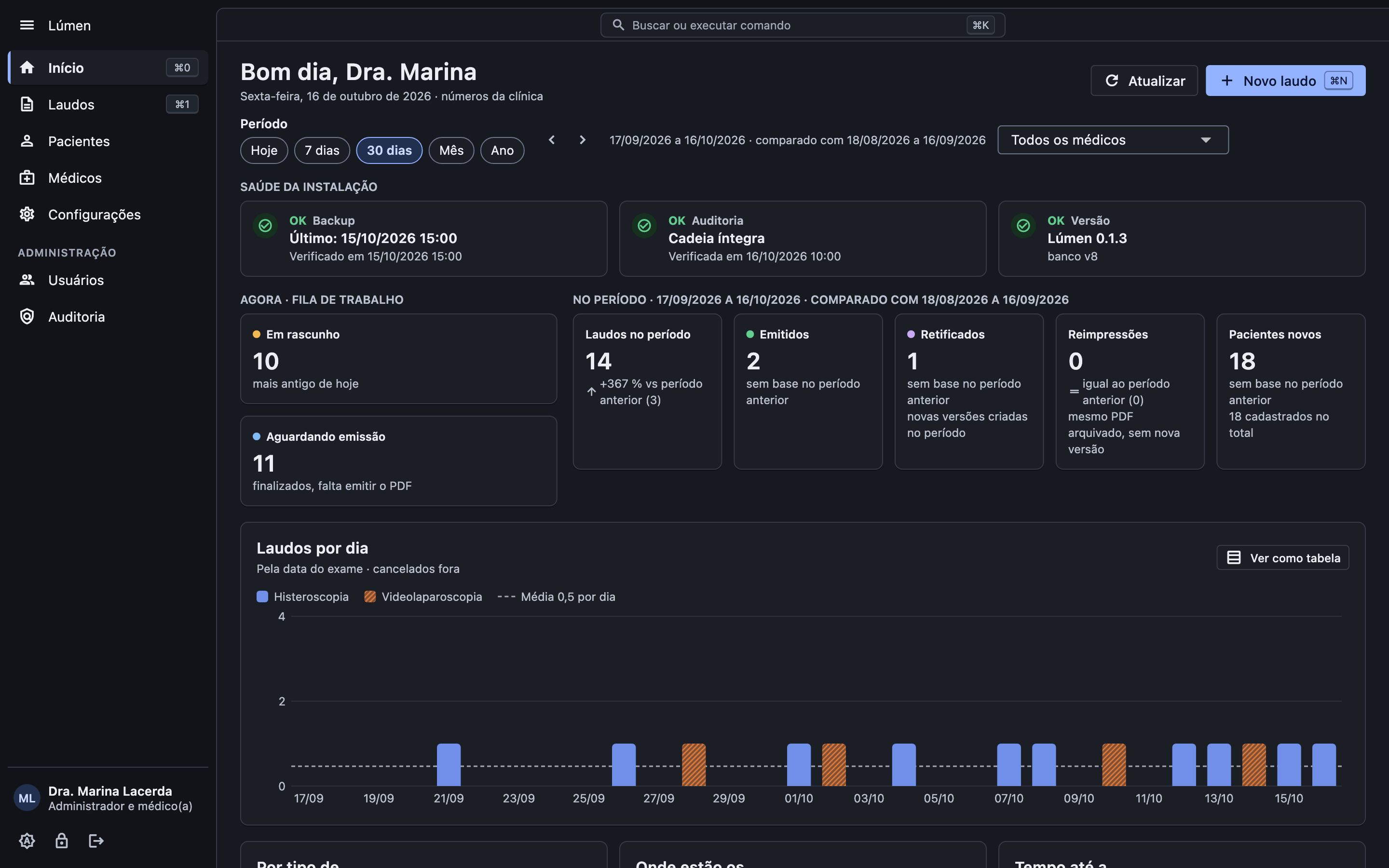Viewport: 1389px width, 868px height.
Task: Click the Média 0,5 por dia legend
Action: (556, 597)
